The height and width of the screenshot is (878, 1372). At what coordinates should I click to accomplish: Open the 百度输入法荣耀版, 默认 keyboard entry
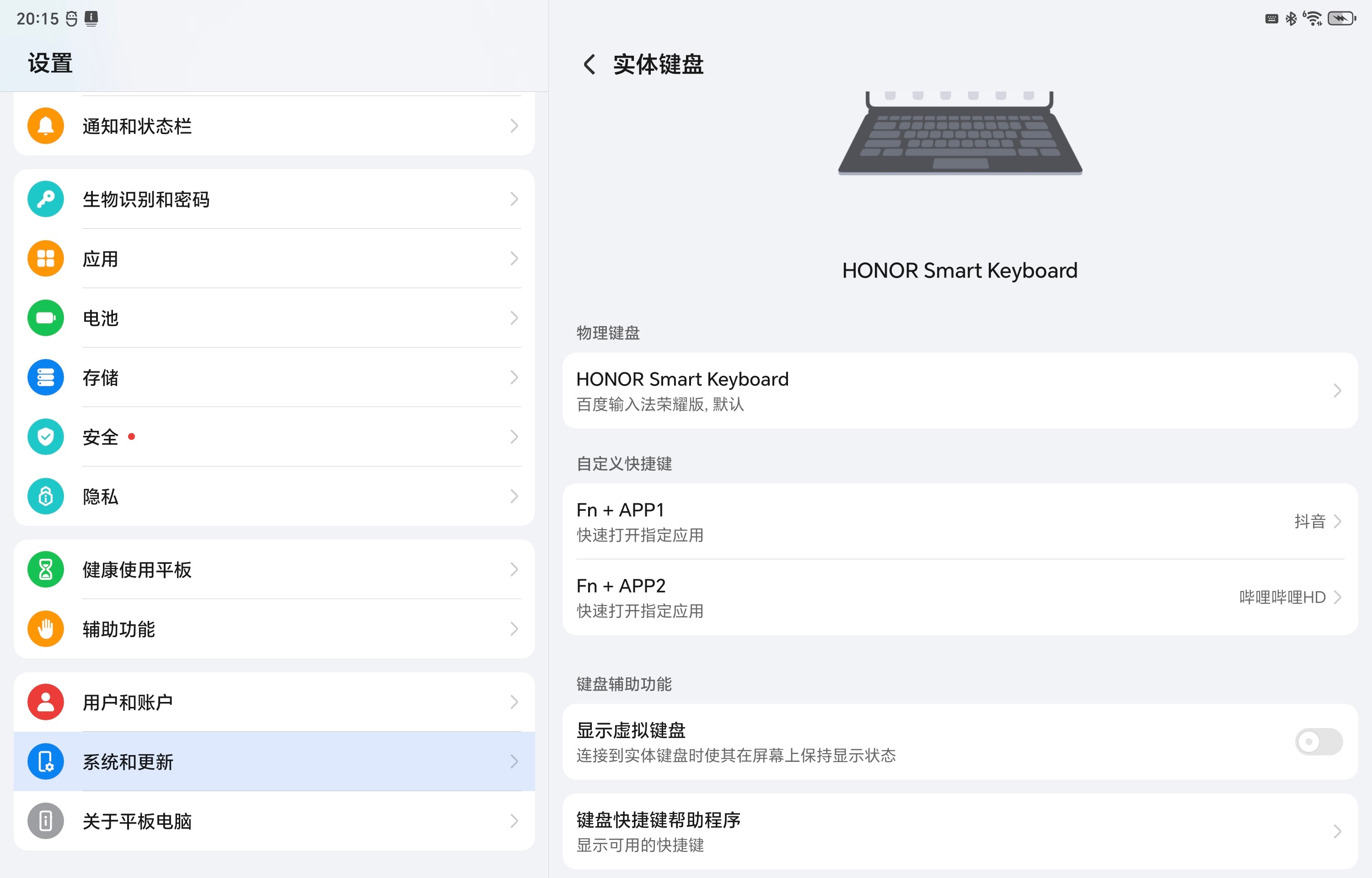[960, 391]
